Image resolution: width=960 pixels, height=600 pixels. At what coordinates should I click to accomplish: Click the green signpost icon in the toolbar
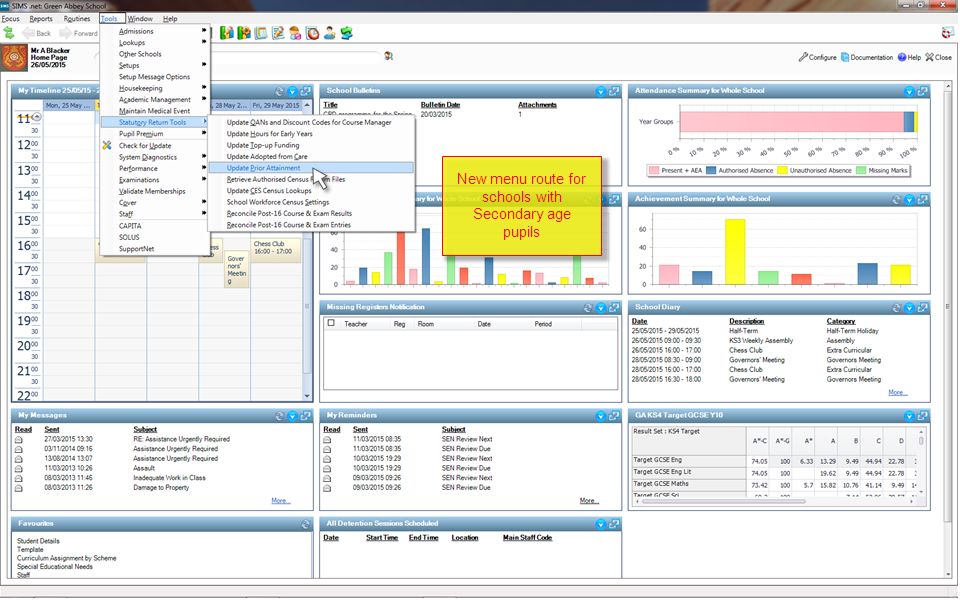click(347, 33)
